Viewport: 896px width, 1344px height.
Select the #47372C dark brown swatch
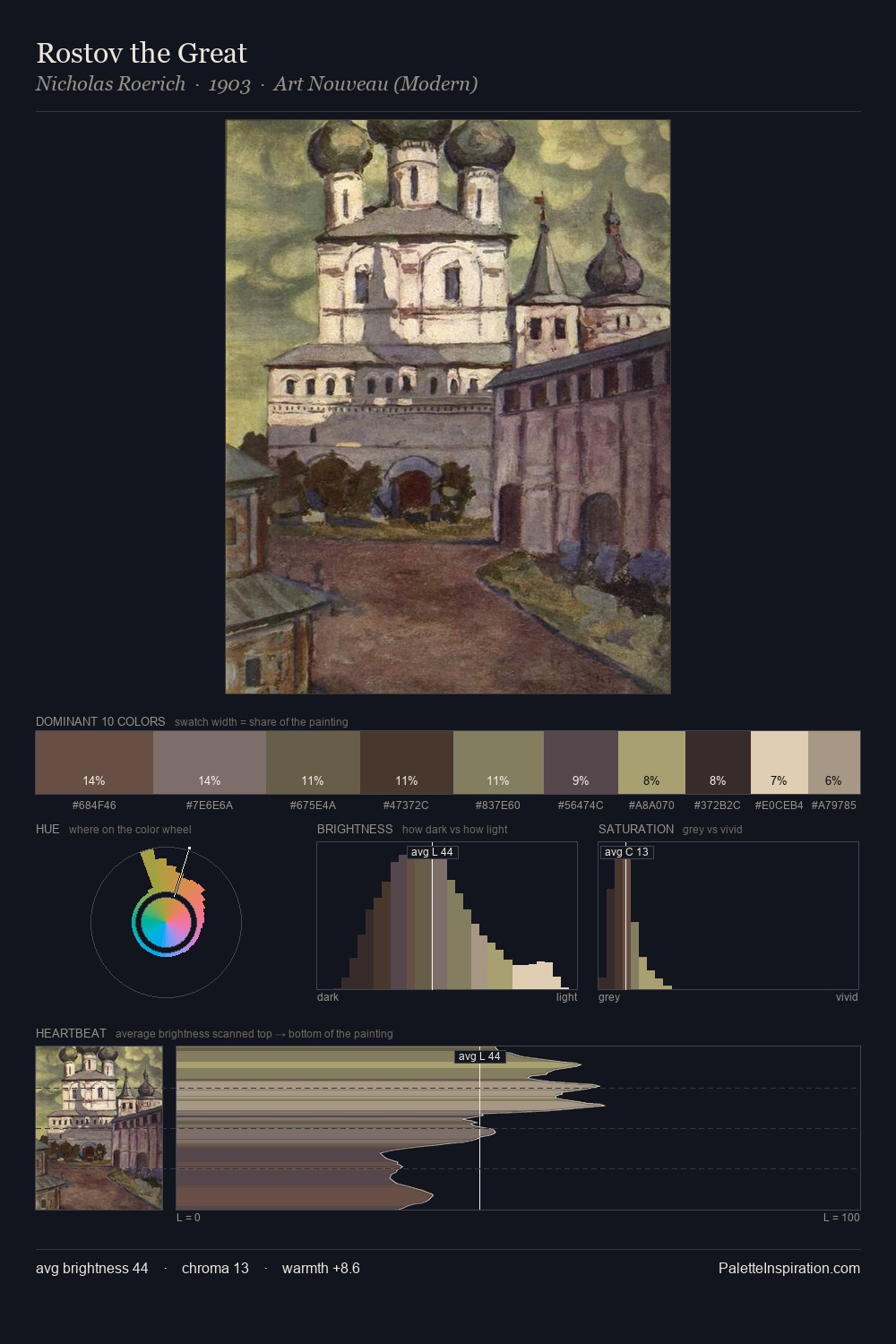[407, 762]
